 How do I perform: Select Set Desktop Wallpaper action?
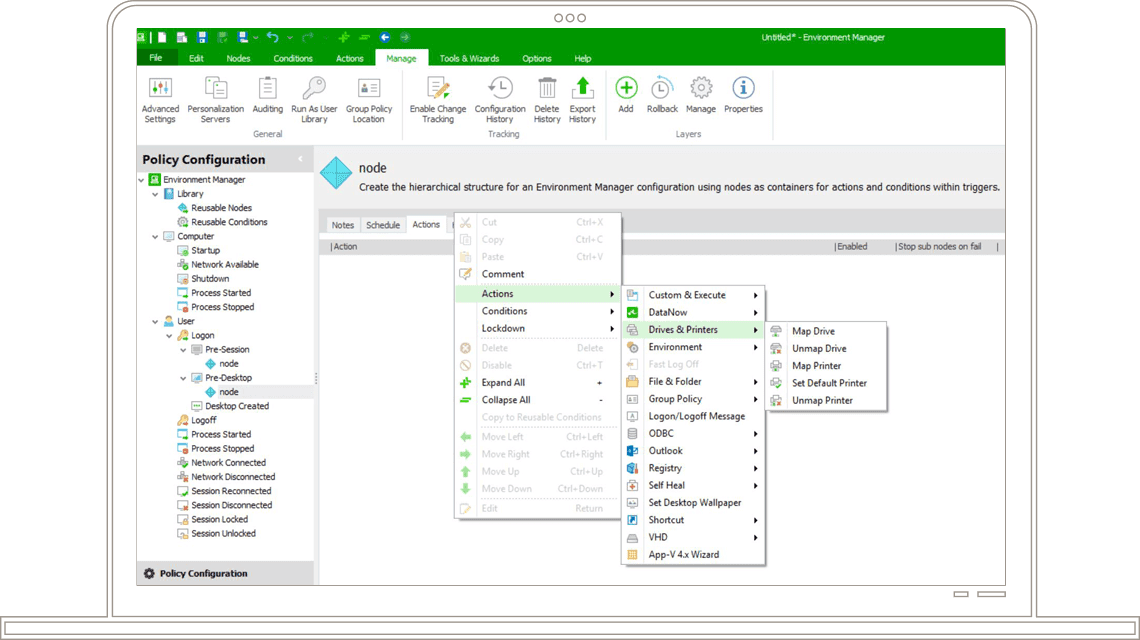694,503
